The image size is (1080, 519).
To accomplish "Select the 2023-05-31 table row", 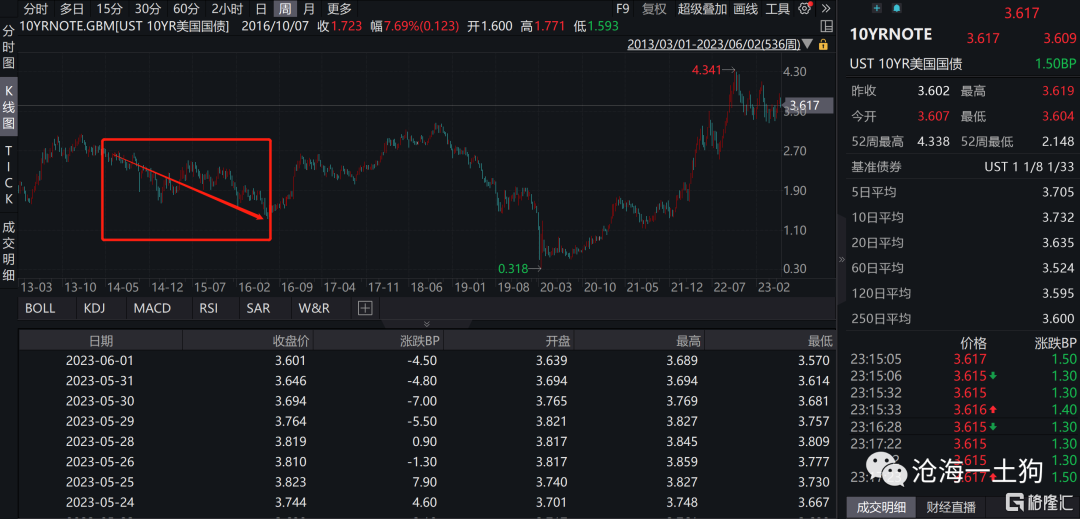I will pos(427,381).
